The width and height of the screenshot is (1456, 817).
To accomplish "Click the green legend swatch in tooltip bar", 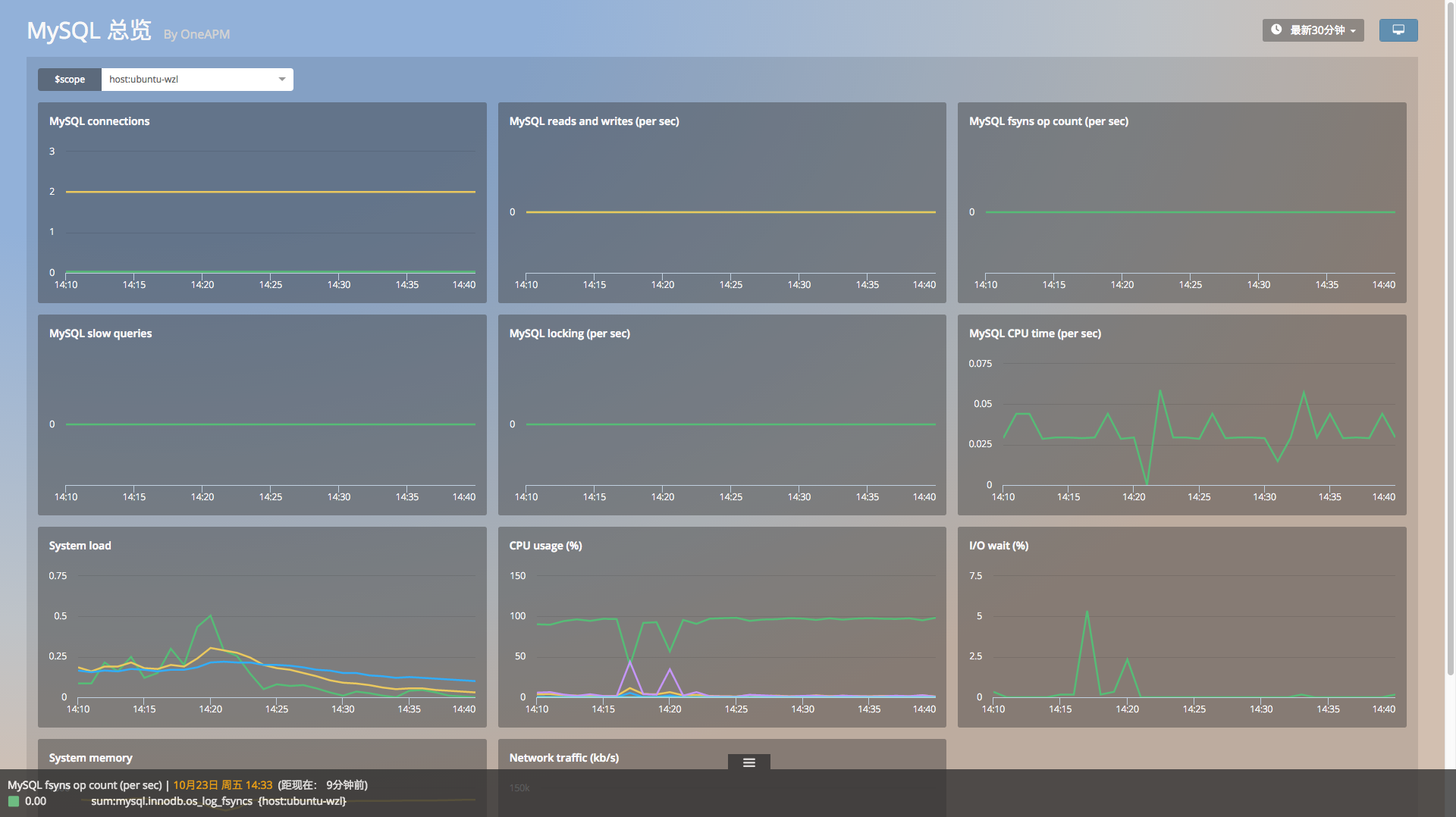I will coord(14,801).
